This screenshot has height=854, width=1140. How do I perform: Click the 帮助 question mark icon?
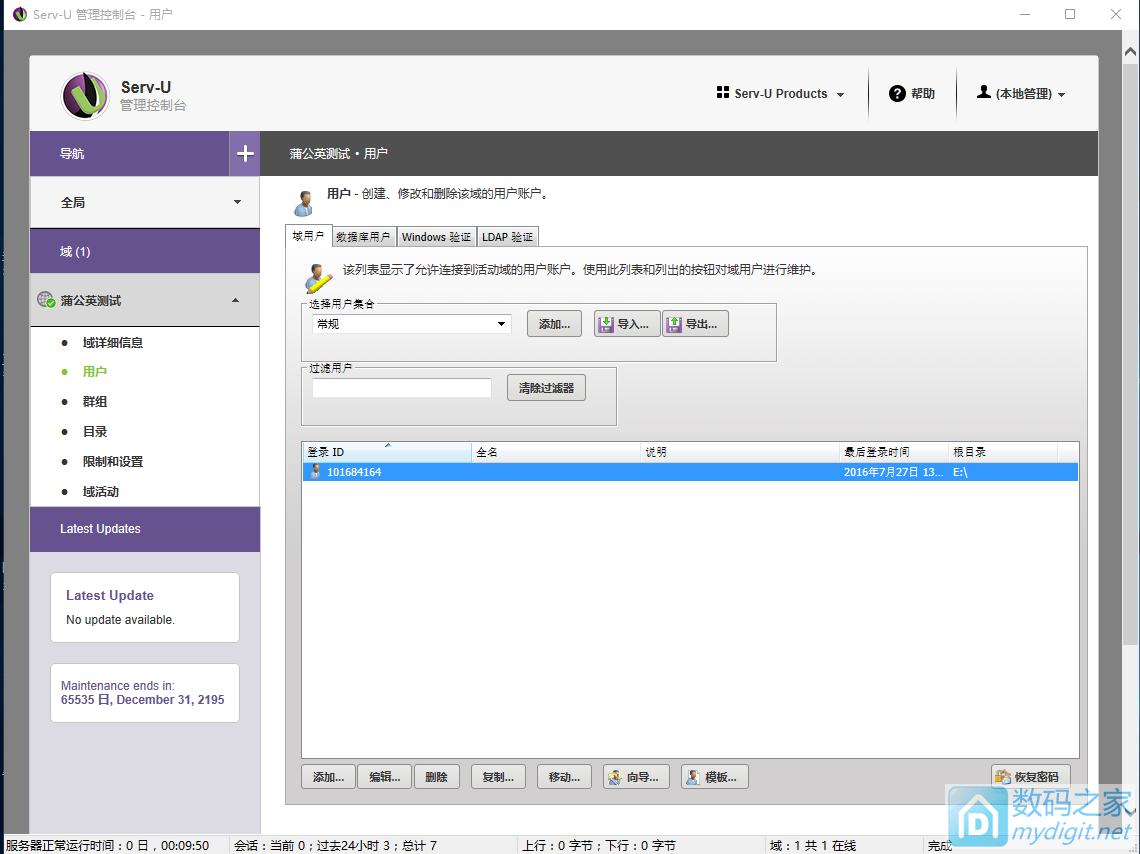click(897, 93)
